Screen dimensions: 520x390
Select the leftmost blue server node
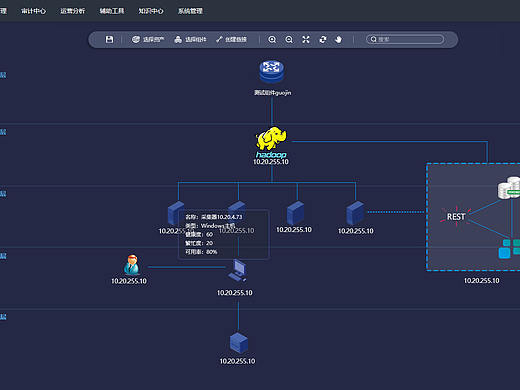(176, 213)
